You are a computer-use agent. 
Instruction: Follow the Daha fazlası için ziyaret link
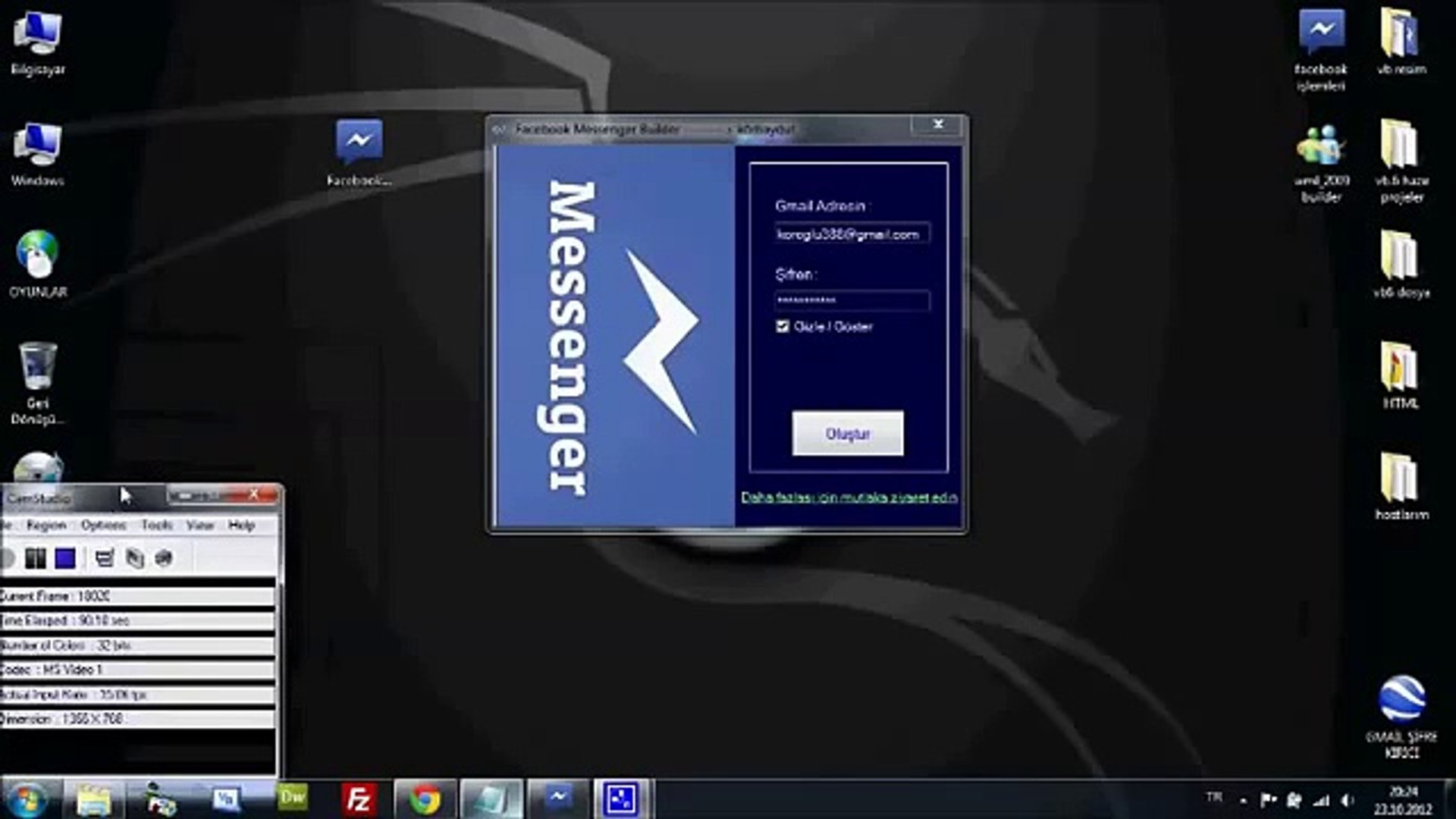click(849, 497)
